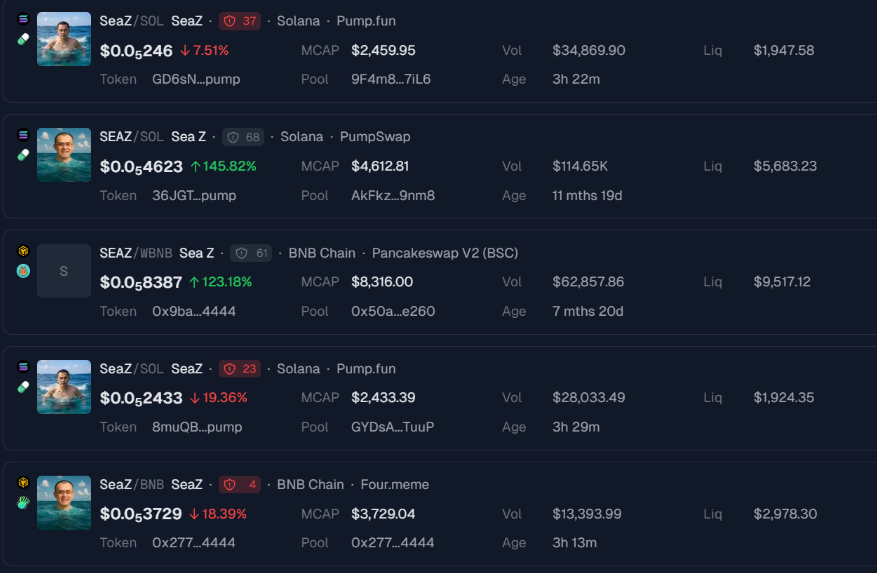
Task: Open placeholder S thumbnail for SEAZ/WBNB
Action: pos(64,271)
